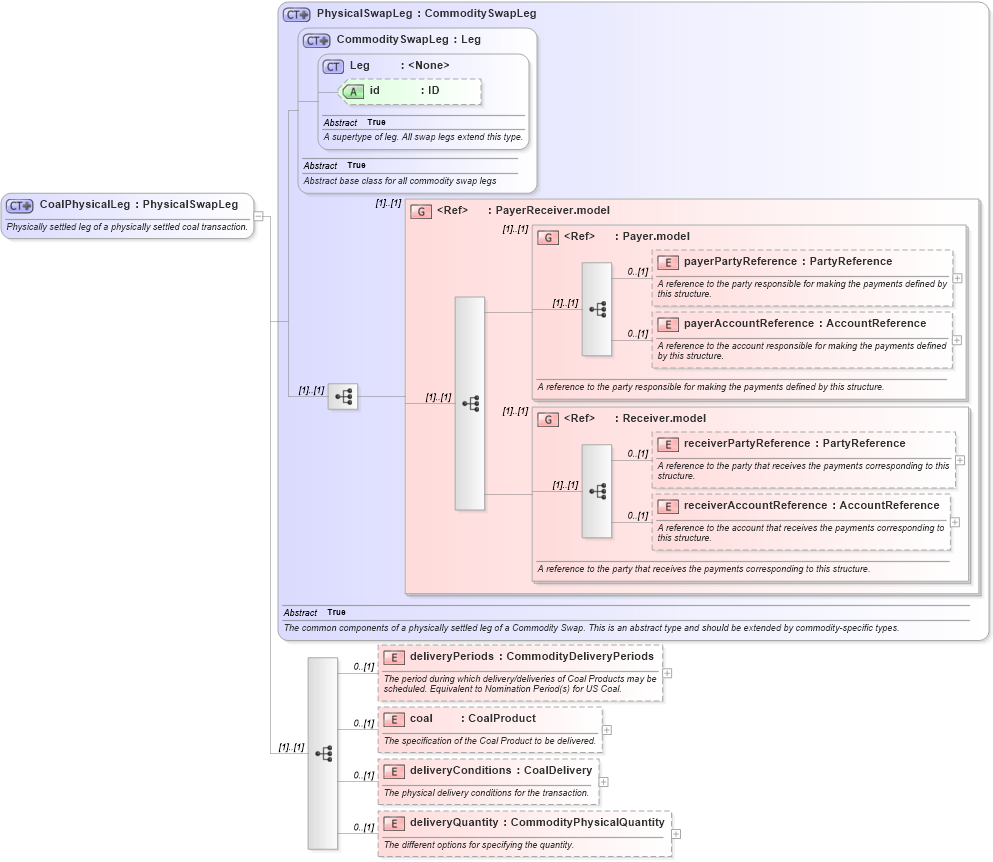Click the G icon of PayerReceiver.model

(x=421, y=212)
